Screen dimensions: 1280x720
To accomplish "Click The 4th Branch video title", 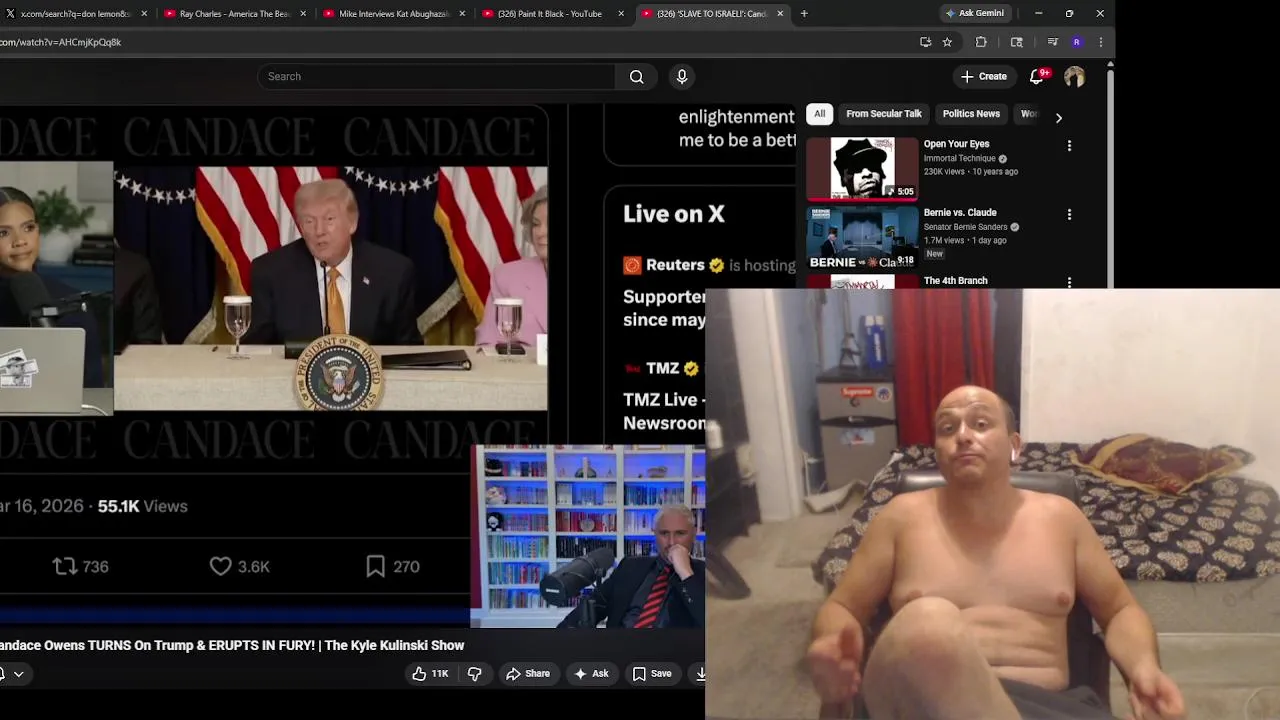I will (955, 281).
